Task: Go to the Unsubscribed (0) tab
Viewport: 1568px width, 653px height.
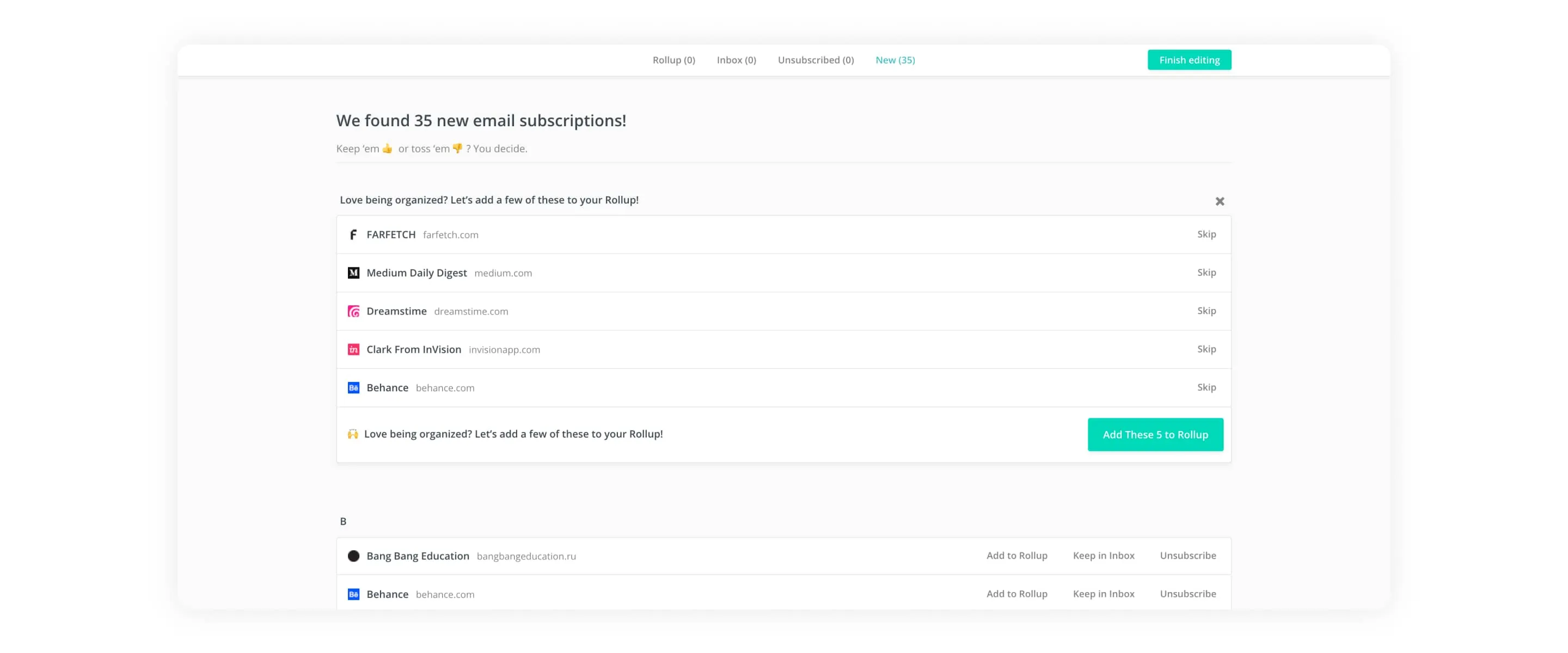Action: [x=815, y=60]
